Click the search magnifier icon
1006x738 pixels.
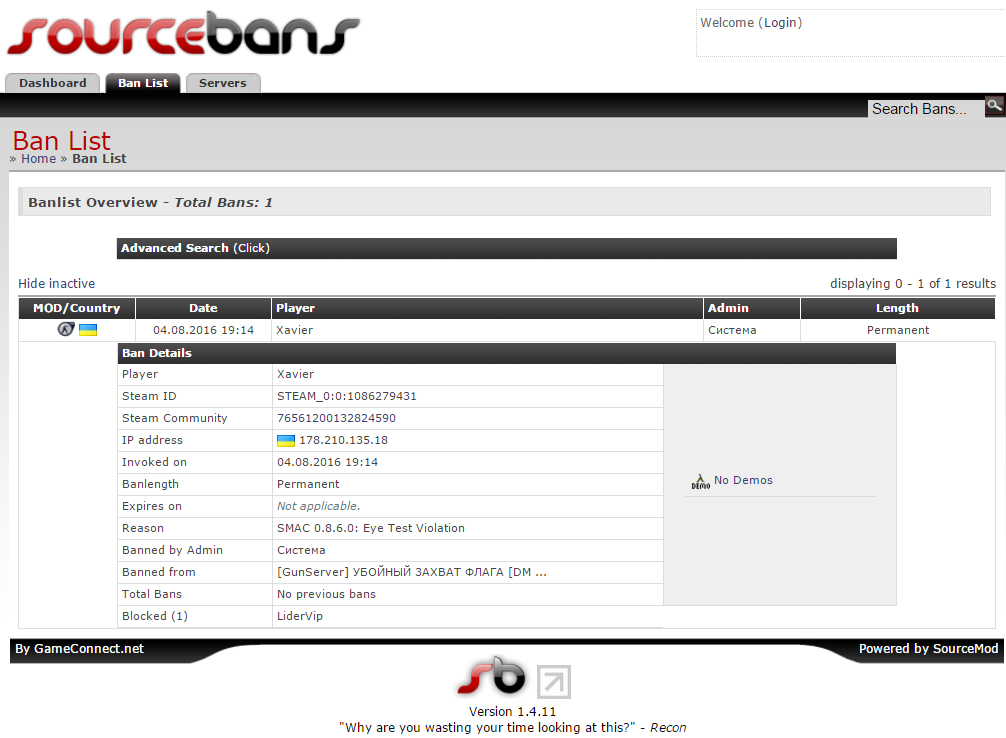[994, 106]
